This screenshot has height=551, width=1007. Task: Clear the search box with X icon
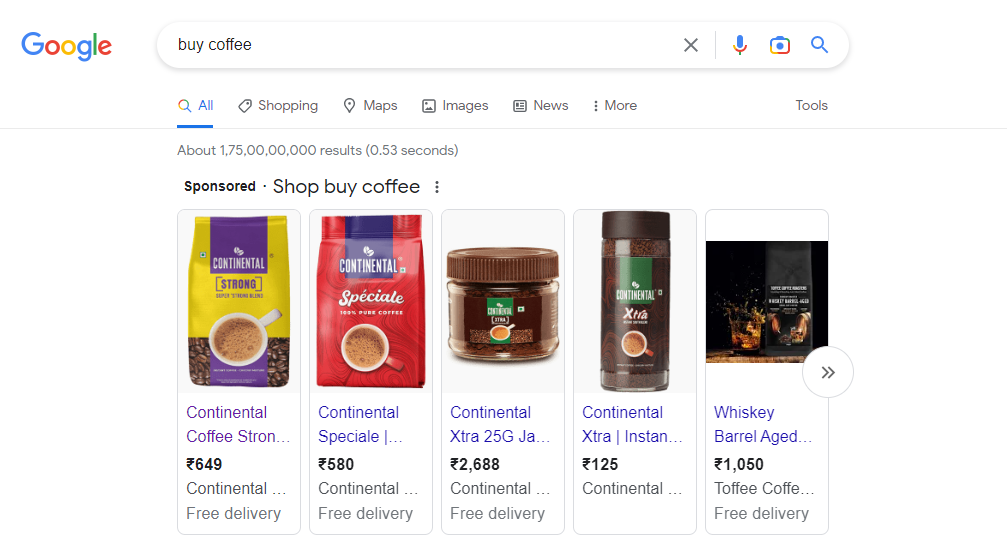(x=691, y=45)
